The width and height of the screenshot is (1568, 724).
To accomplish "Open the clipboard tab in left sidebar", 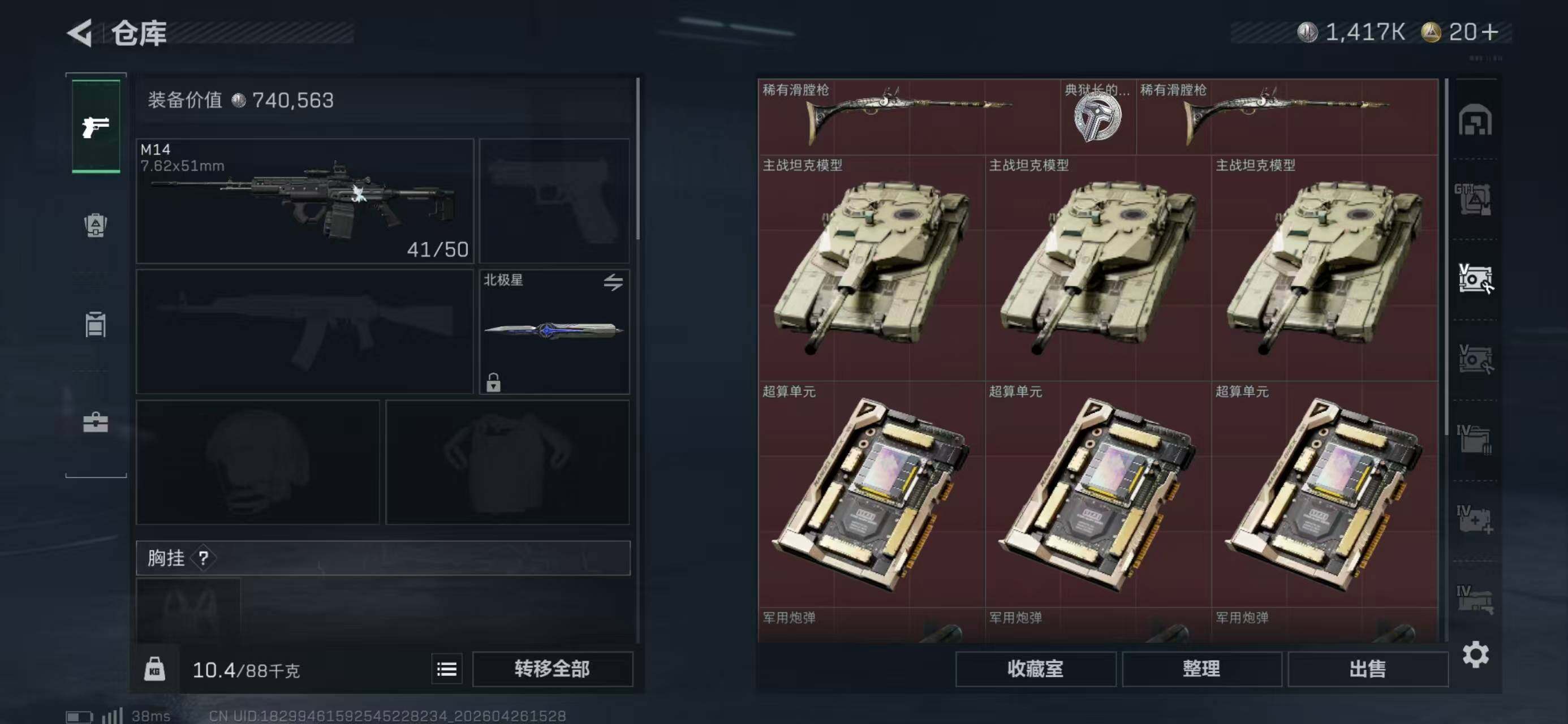I will [x=96, y=324].
